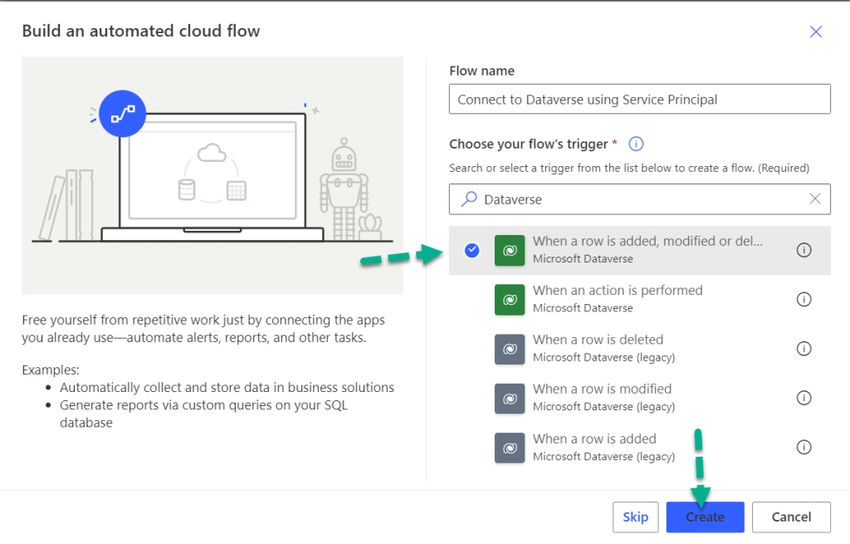Click the Dataverse icon for row added, modified trigger

[x=509, y=250]
